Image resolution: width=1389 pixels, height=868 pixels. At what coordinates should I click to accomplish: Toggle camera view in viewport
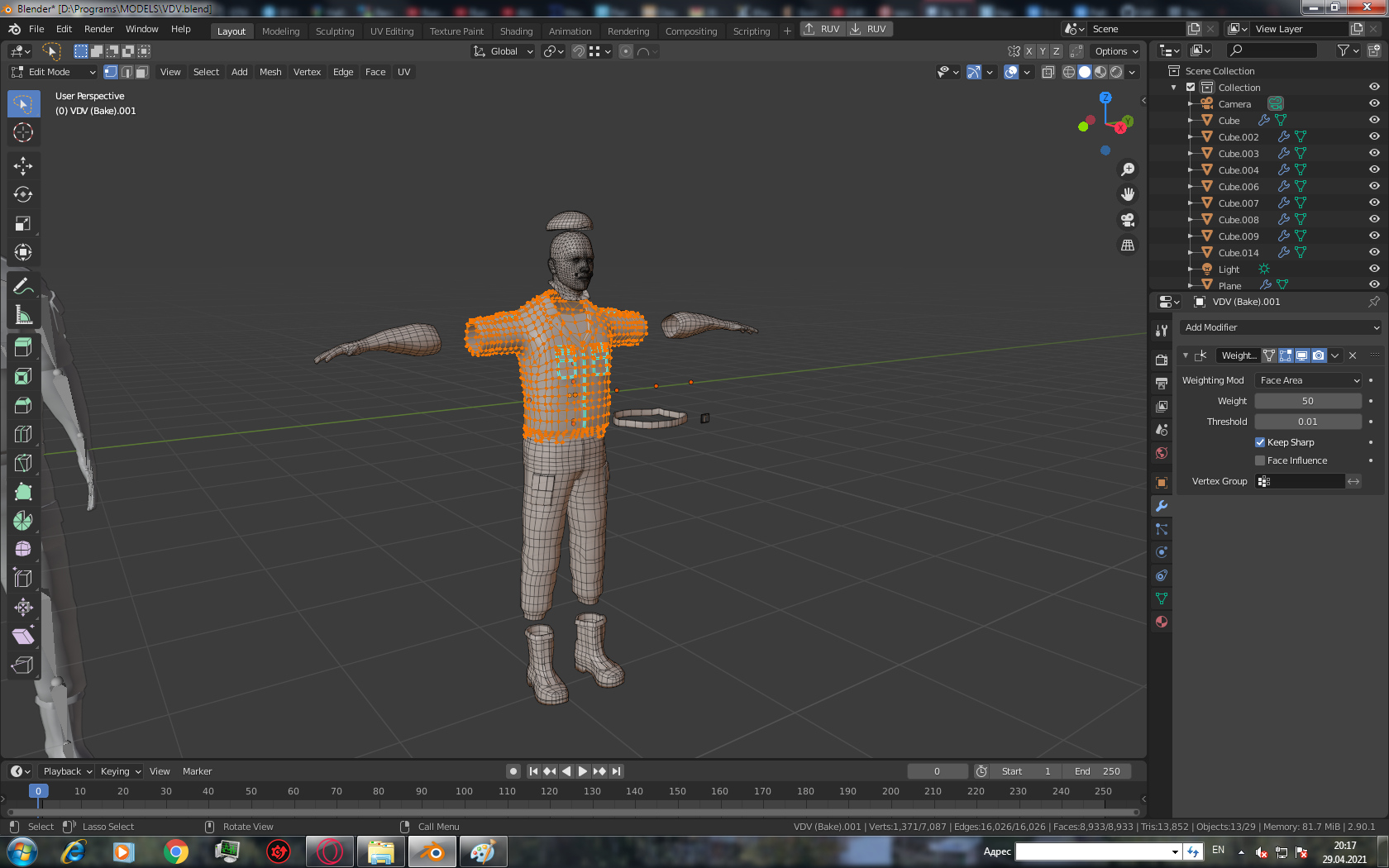[x=1128, y=220]
